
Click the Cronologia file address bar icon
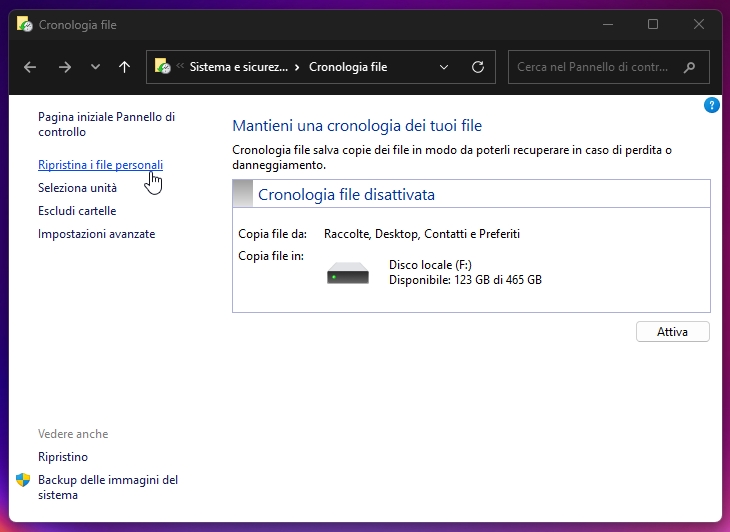pyautogui.click(x=162, y=66)
